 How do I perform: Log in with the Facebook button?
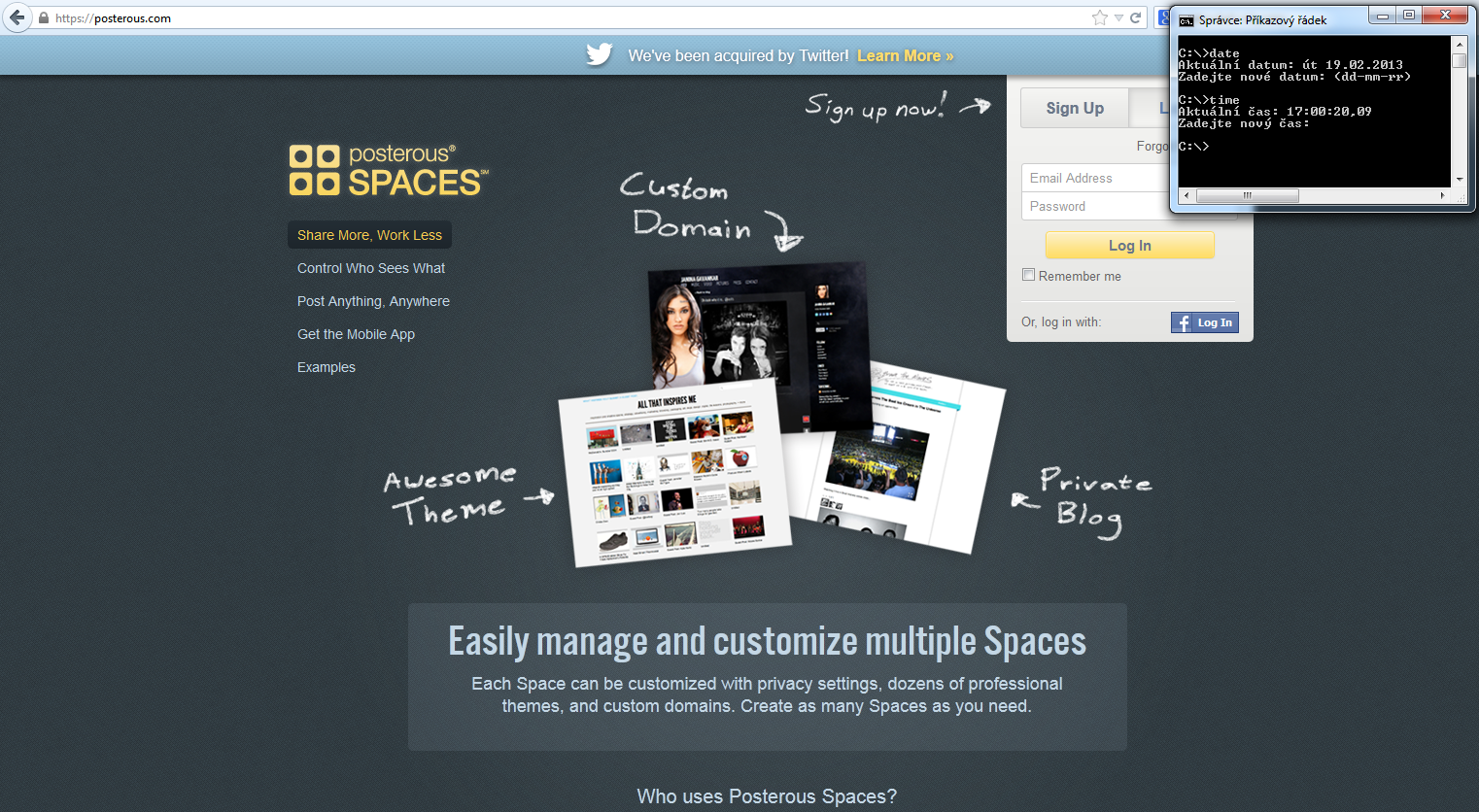1205,322
